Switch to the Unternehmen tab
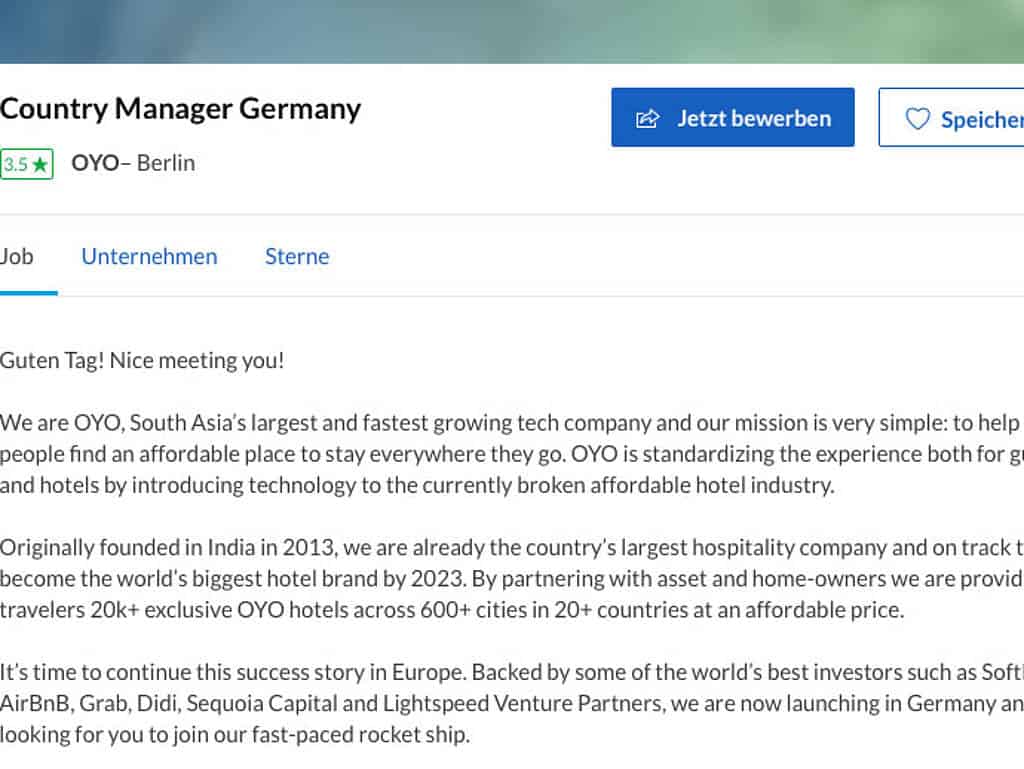1024x769 pixels. point(149,257)
